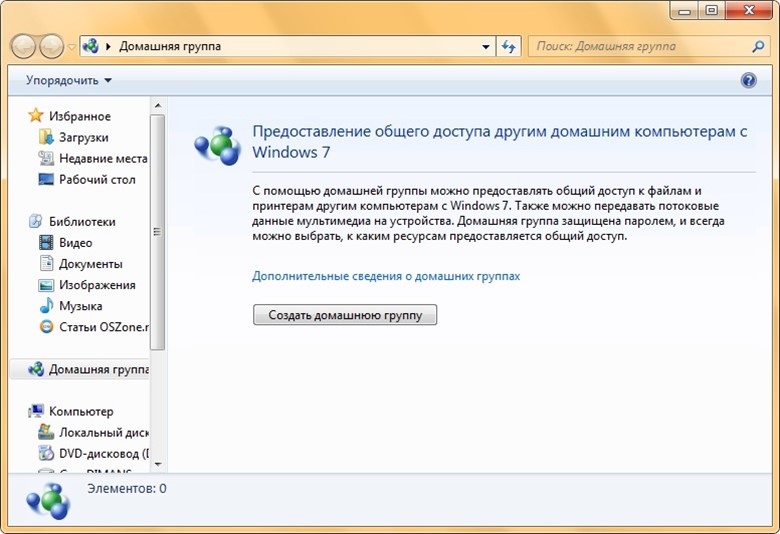Open Рабочий стол in navigation pane
This screenshot has width=780, height=534.
[x=97, y=179]
